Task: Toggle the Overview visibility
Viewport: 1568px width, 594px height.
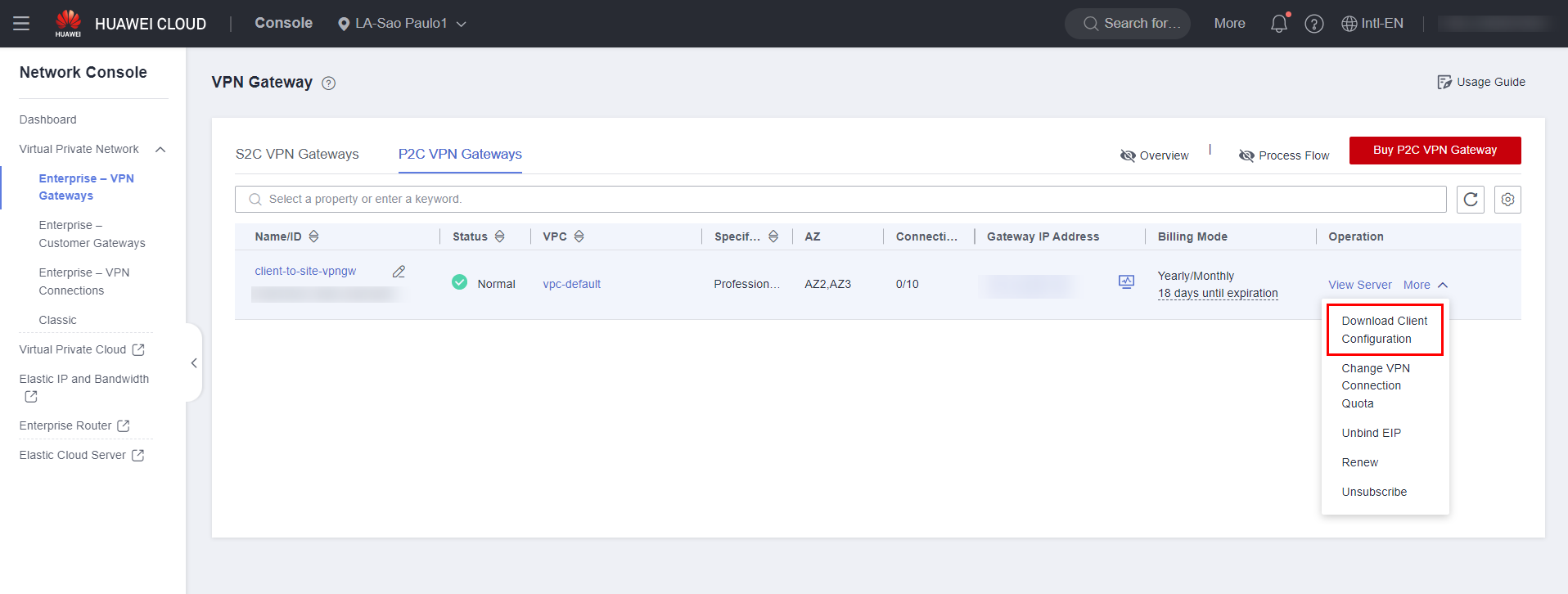Action: click(1154, 155)
